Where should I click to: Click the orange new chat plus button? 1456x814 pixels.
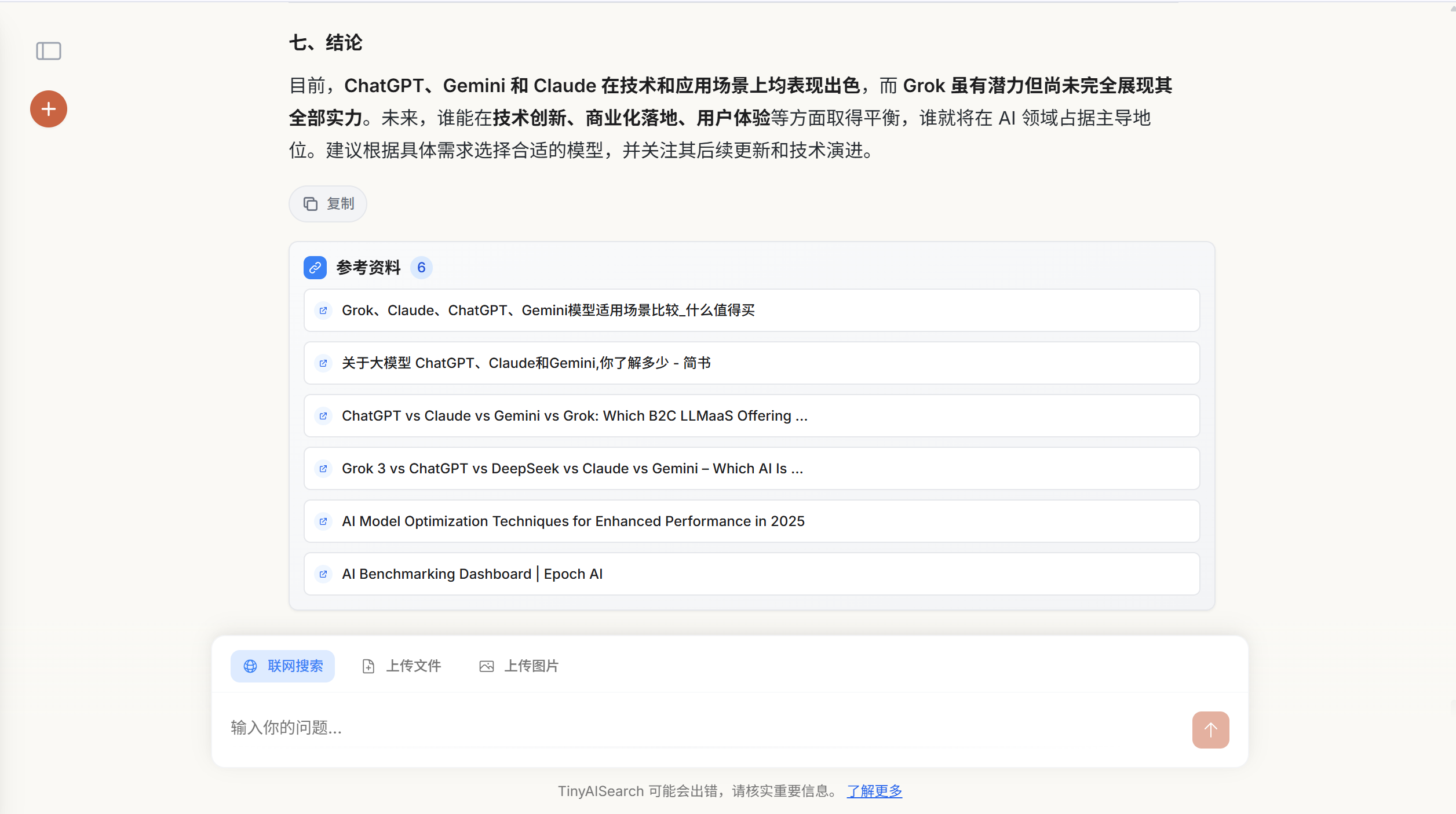49,109
